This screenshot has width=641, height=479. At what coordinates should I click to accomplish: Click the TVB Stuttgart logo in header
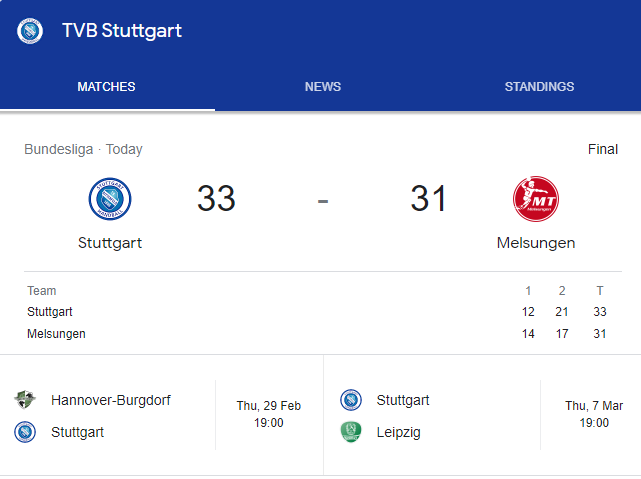tap(30, 31)
